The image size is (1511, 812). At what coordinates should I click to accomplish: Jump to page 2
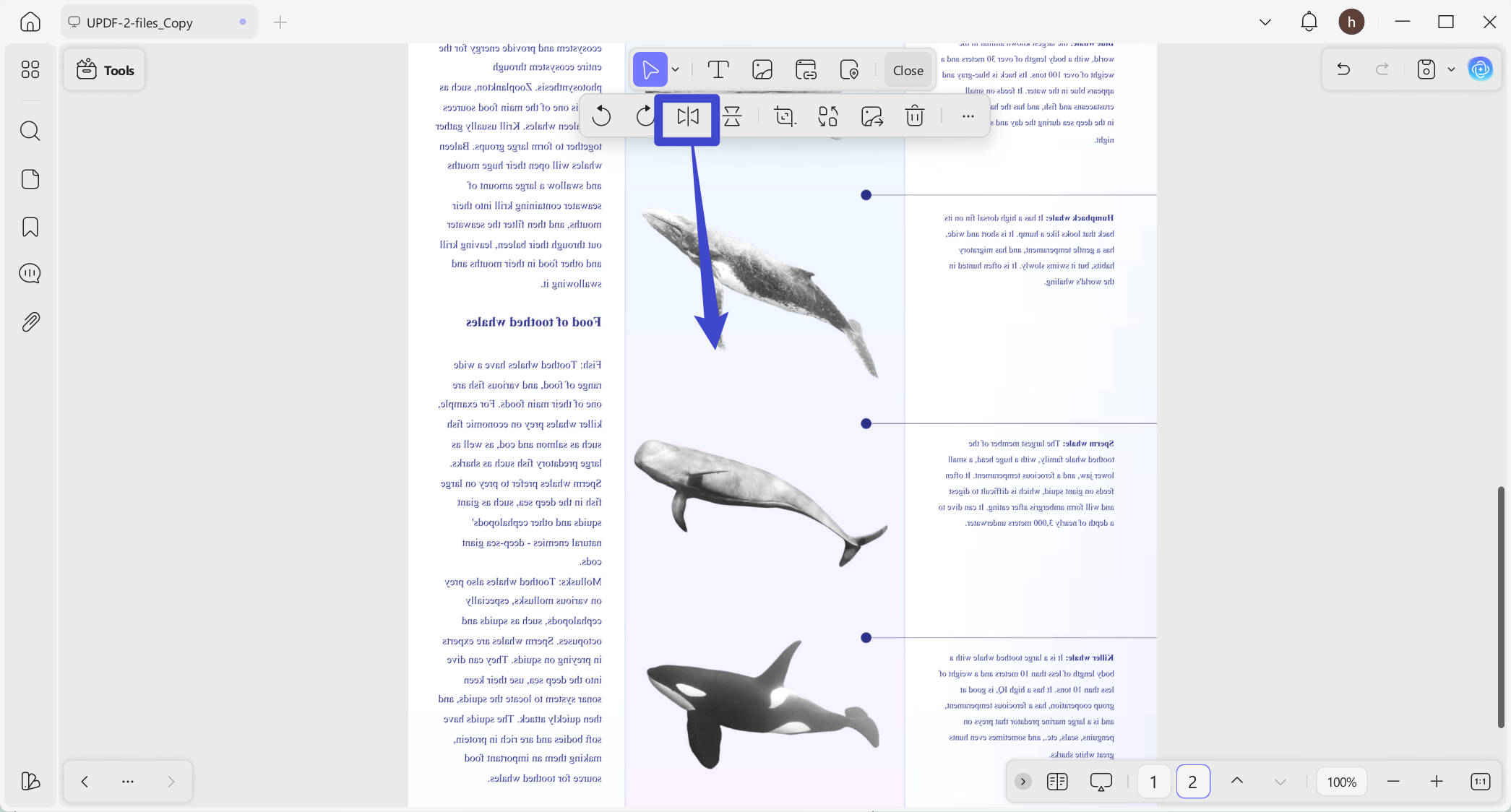[1192, 782]
